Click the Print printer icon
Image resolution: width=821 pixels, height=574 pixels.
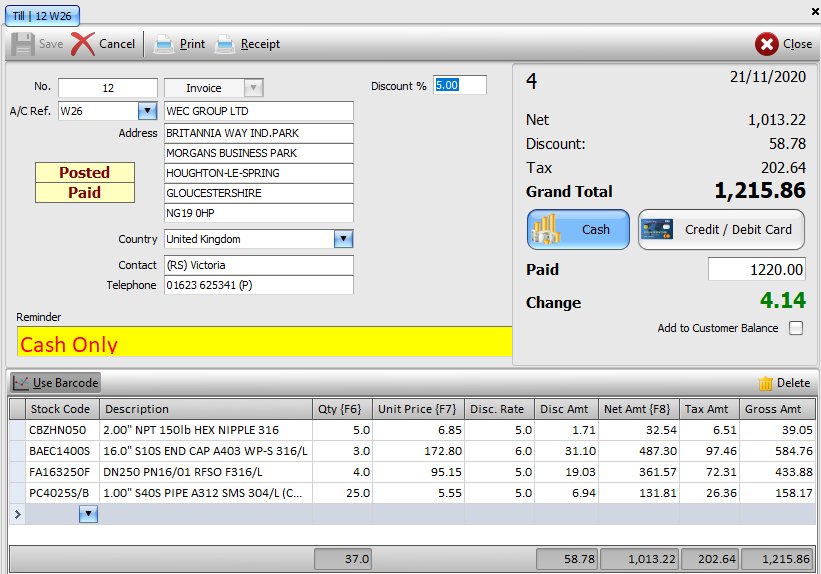click(163, 44)
